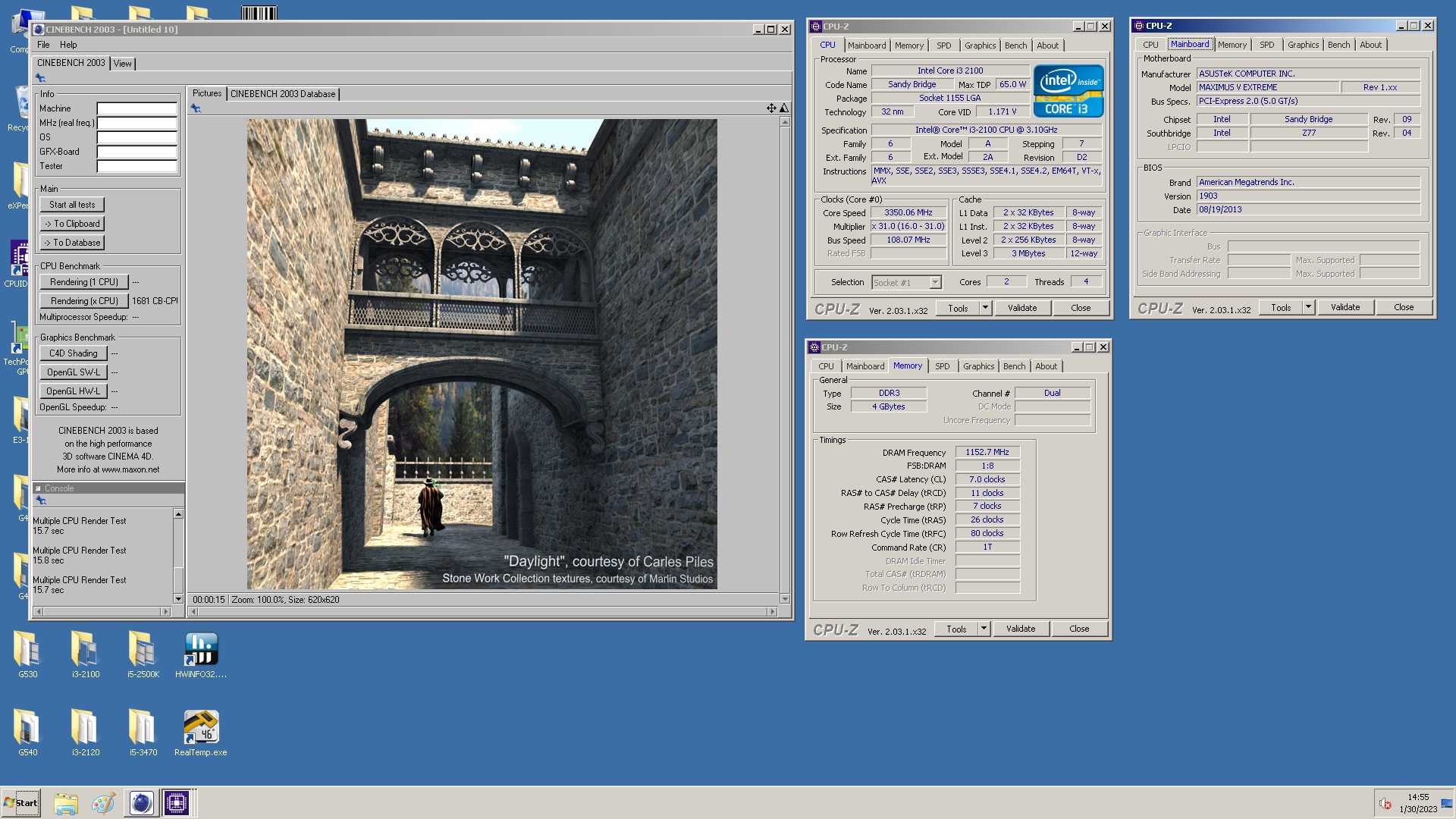Expand Tools dropdown arrow in CPU-Z Memory window
The image size is (1456, 819).
[984, 629]
